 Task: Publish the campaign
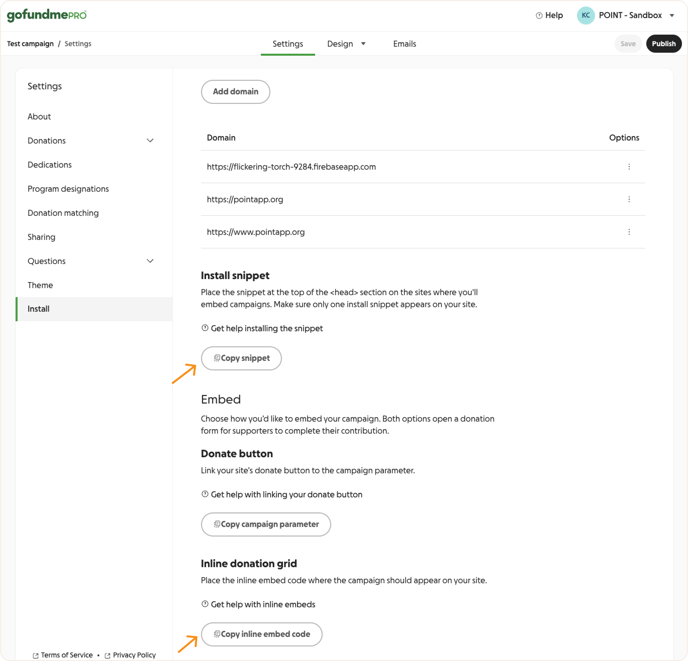(x=663, y=44)
